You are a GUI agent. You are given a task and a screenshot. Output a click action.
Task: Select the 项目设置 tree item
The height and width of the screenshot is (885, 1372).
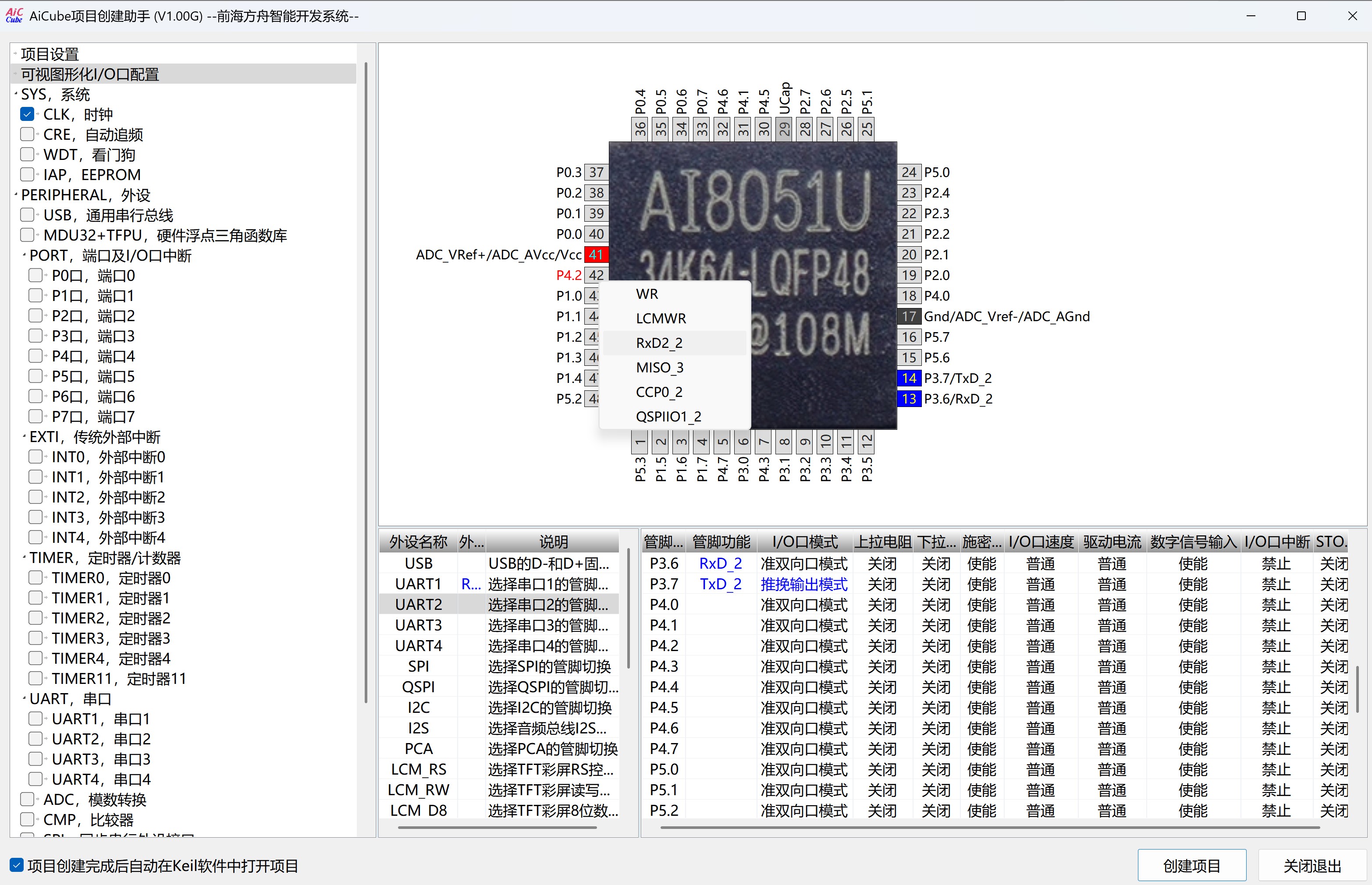pyautogui.click(x=50, y=55)
